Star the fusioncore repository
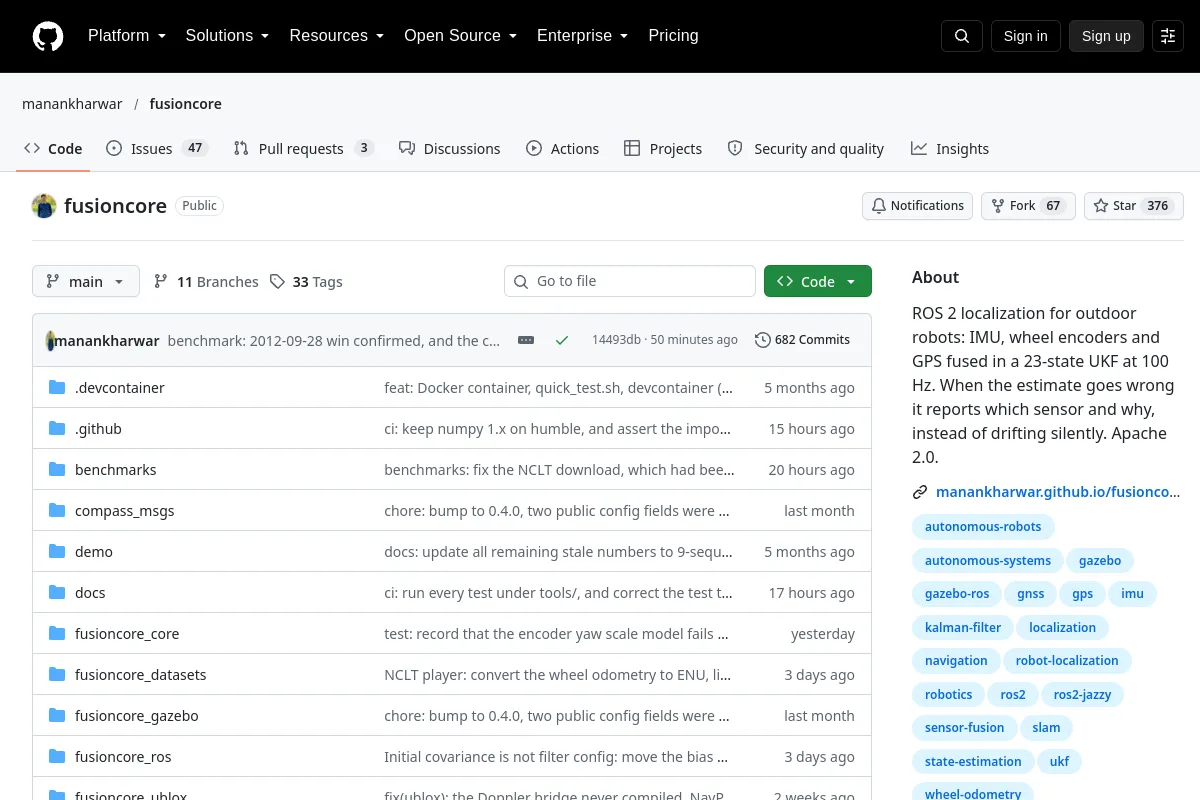1200x800 pixels. [x=1134, y=206]
